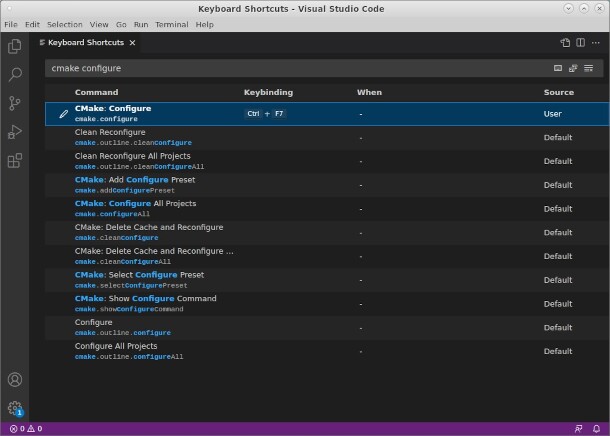Click the 'User' source cell
610x436 pixels.
pos(552,114)
